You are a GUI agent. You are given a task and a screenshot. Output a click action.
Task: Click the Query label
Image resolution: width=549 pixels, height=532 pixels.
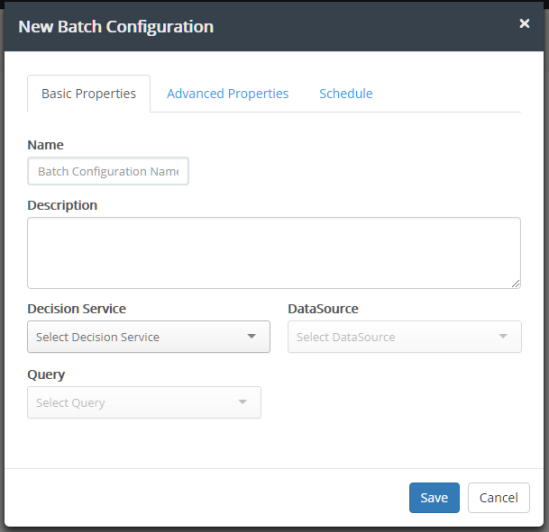(x=46, y=375)
